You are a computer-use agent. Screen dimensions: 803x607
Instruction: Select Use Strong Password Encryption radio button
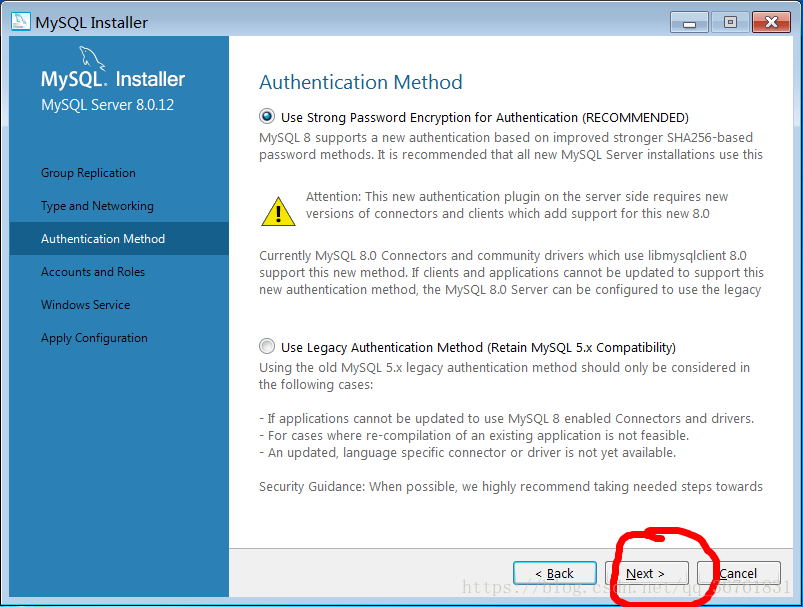(x=267, y=117)
